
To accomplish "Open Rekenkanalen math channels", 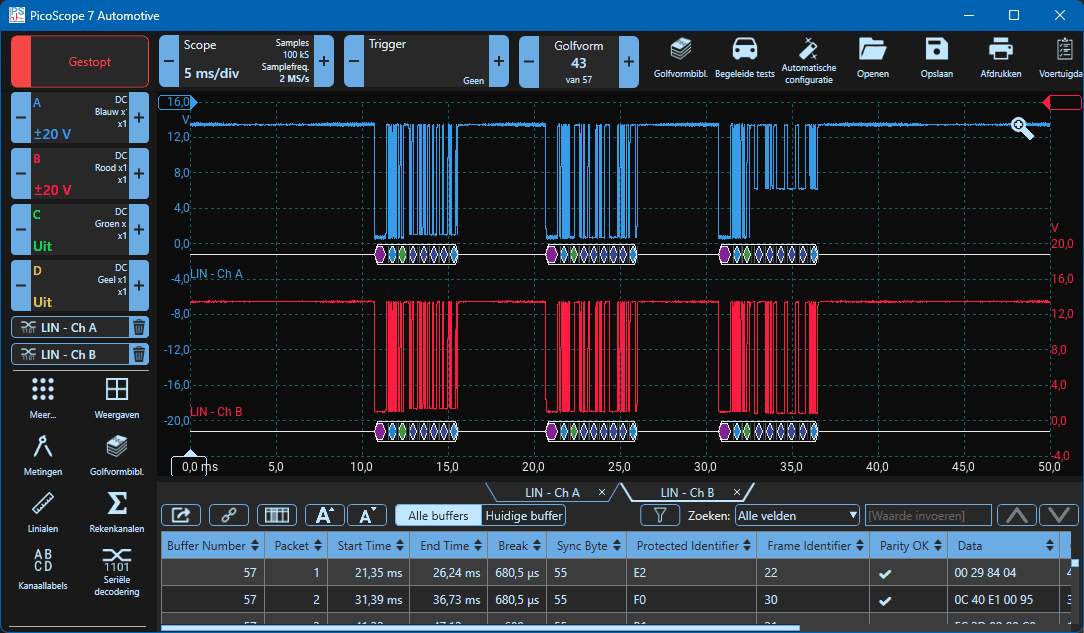I will click(x=116, y=510).
